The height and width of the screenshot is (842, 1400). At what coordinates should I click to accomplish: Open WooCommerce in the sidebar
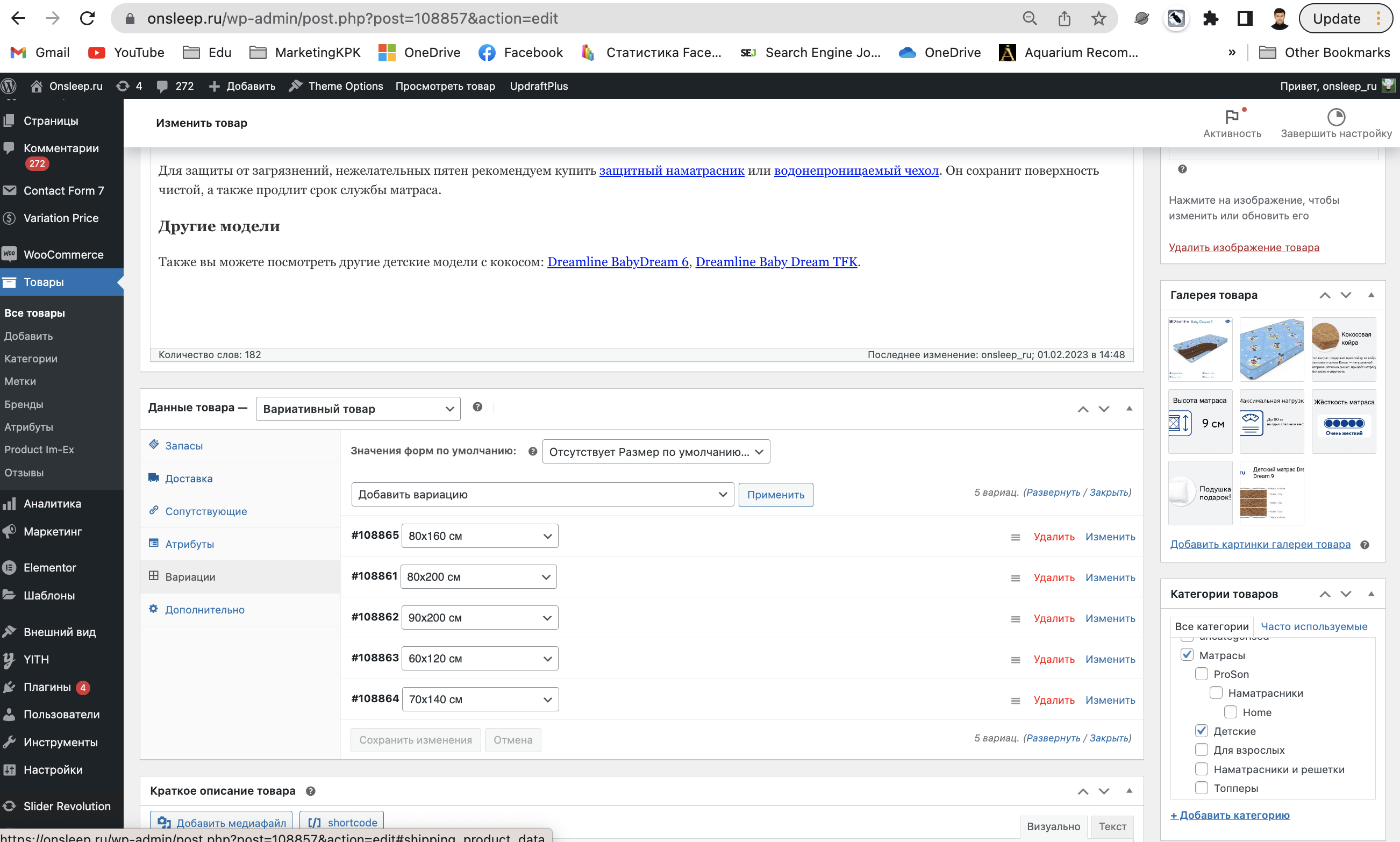(x=62, y=254)
